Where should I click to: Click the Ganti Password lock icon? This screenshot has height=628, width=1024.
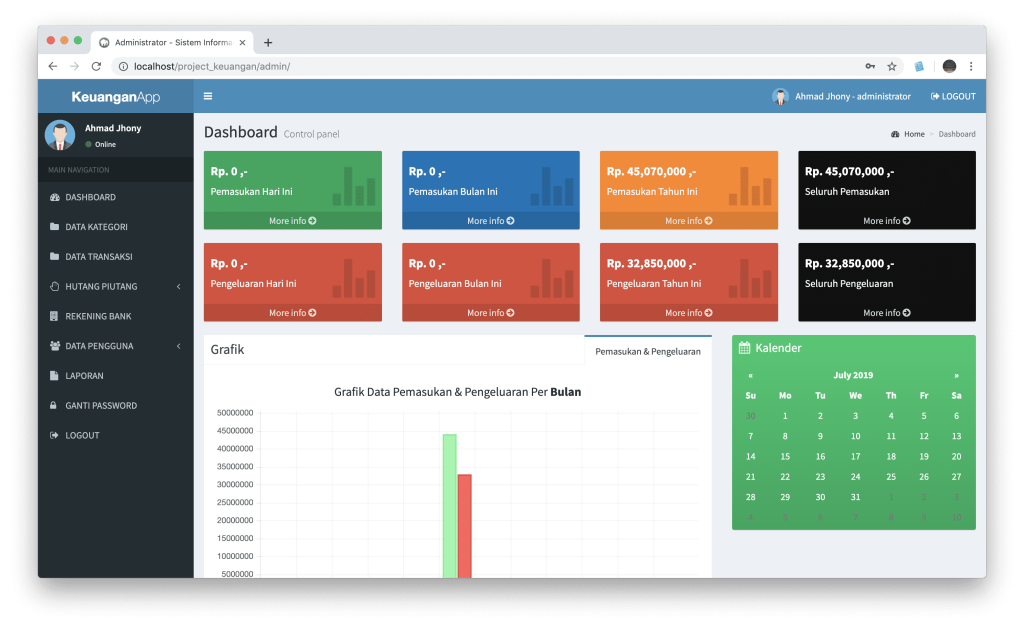(54, 406)
